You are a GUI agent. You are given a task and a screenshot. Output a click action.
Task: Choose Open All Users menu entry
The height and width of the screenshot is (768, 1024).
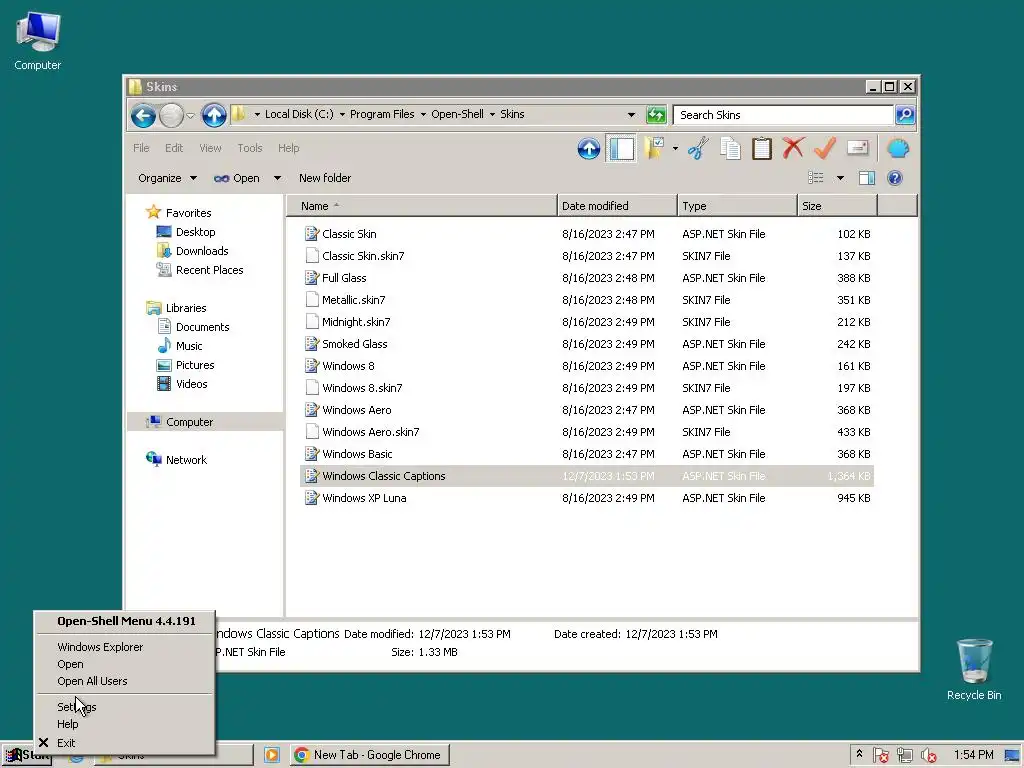[124, 681]
